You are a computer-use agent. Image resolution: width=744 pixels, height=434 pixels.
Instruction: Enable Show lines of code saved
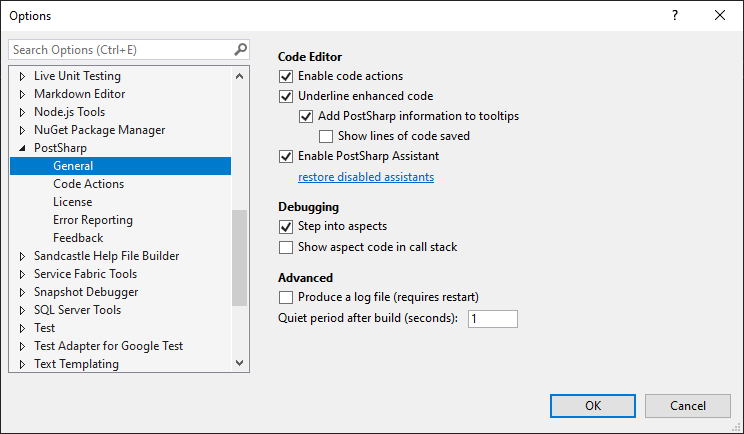pos(326,136)
